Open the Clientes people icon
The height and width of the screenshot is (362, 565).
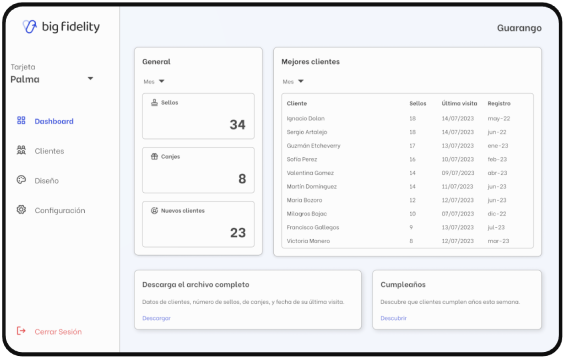(x=21, y=150)
